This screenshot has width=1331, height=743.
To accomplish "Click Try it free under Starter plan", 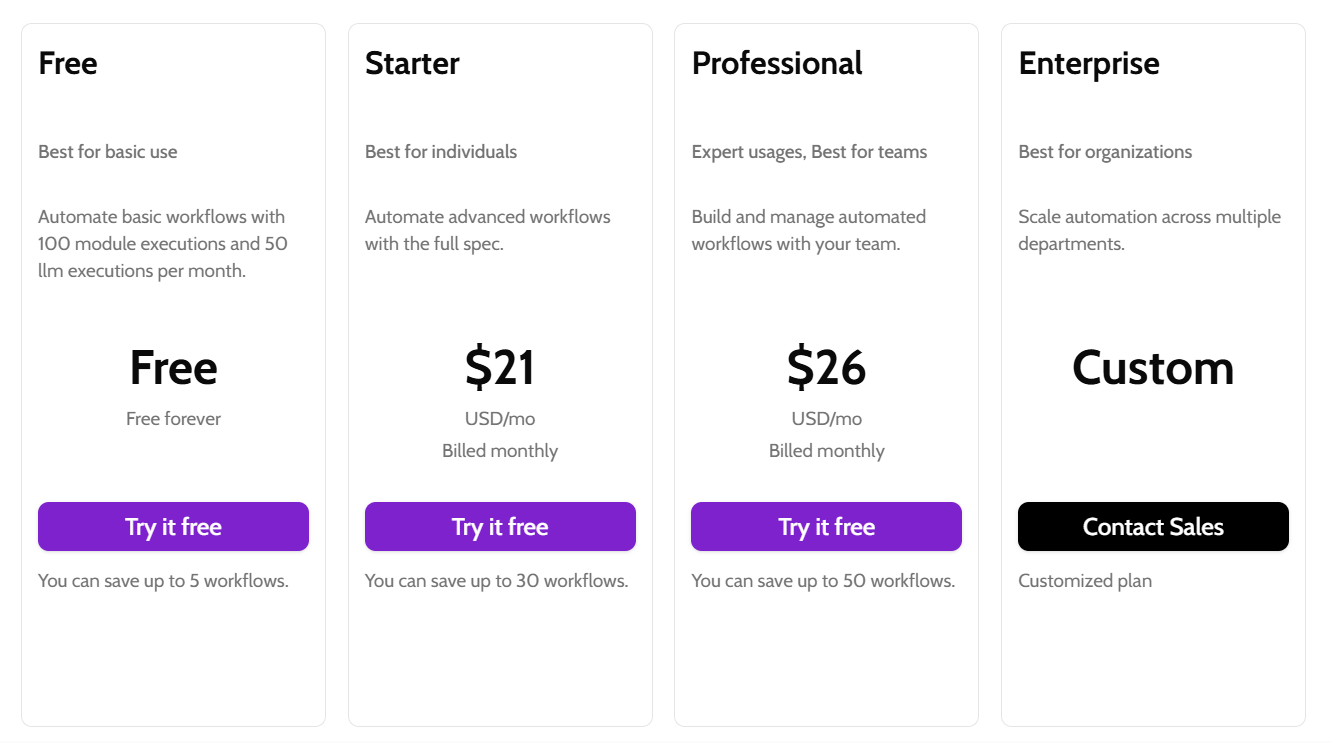I will (x=500, y=526).
